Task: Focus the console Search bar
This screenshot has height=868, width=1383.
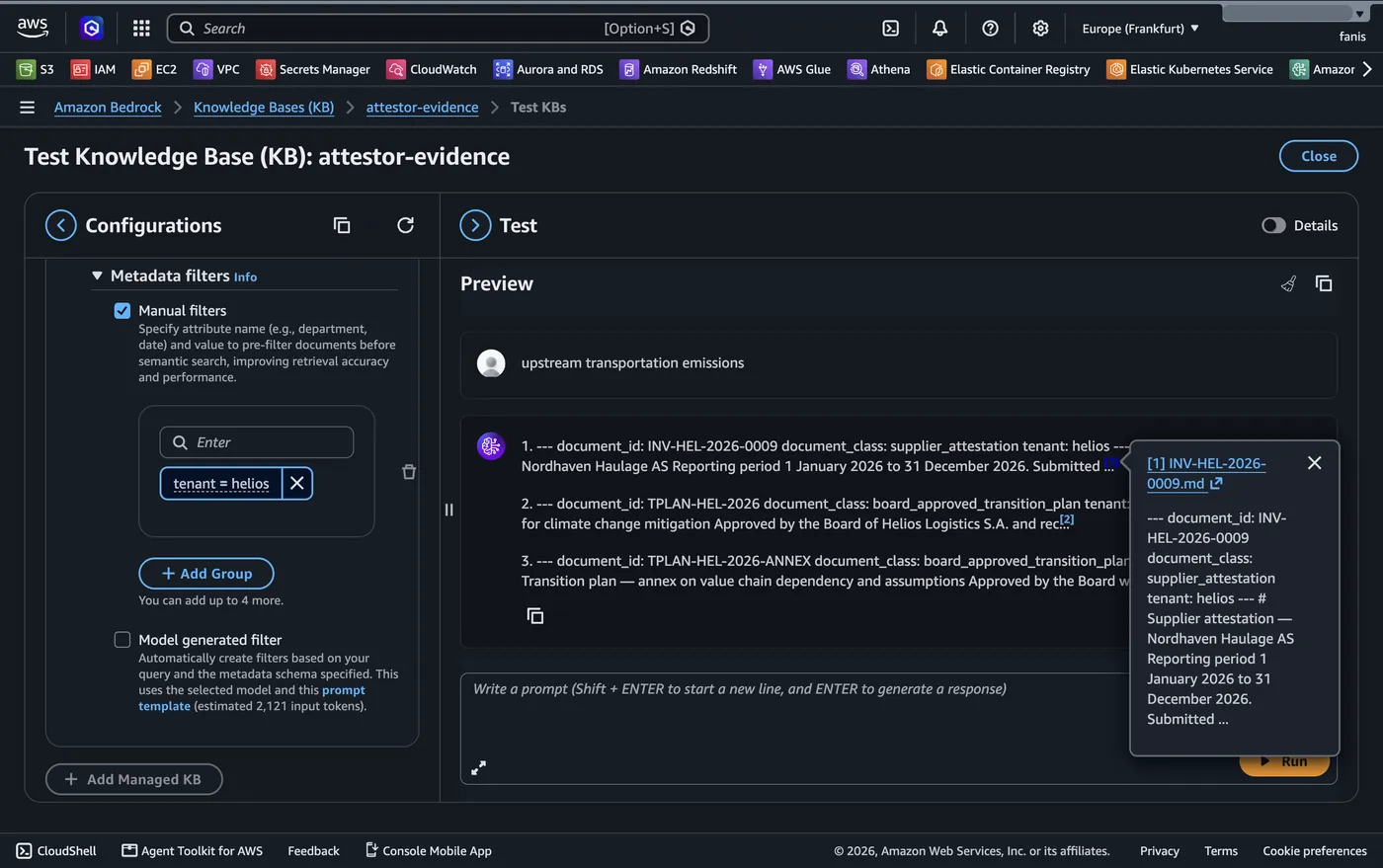Action: [x=438, y=29]
